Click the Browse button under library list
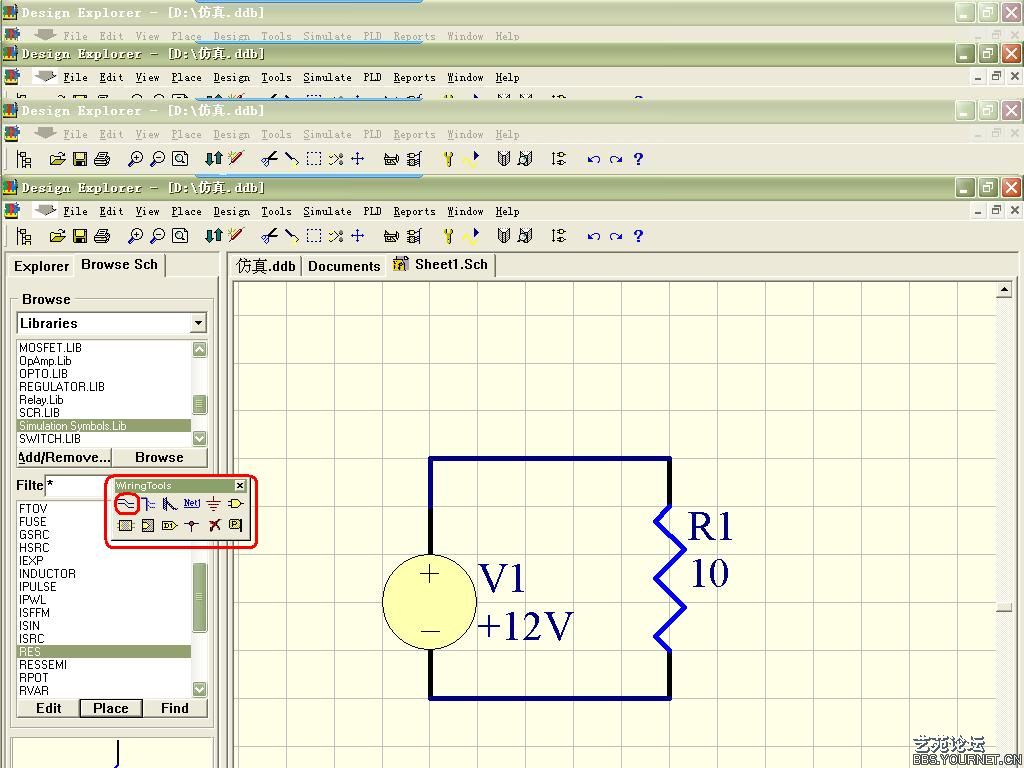 159,457
